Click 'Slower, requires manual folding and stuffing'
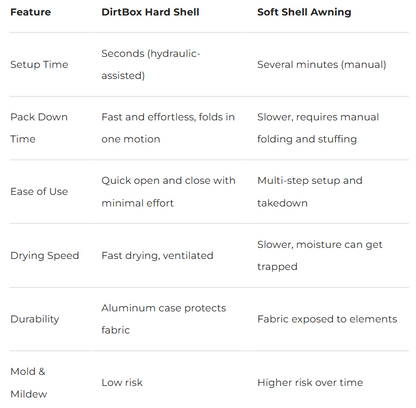 (x=318, y=128)
